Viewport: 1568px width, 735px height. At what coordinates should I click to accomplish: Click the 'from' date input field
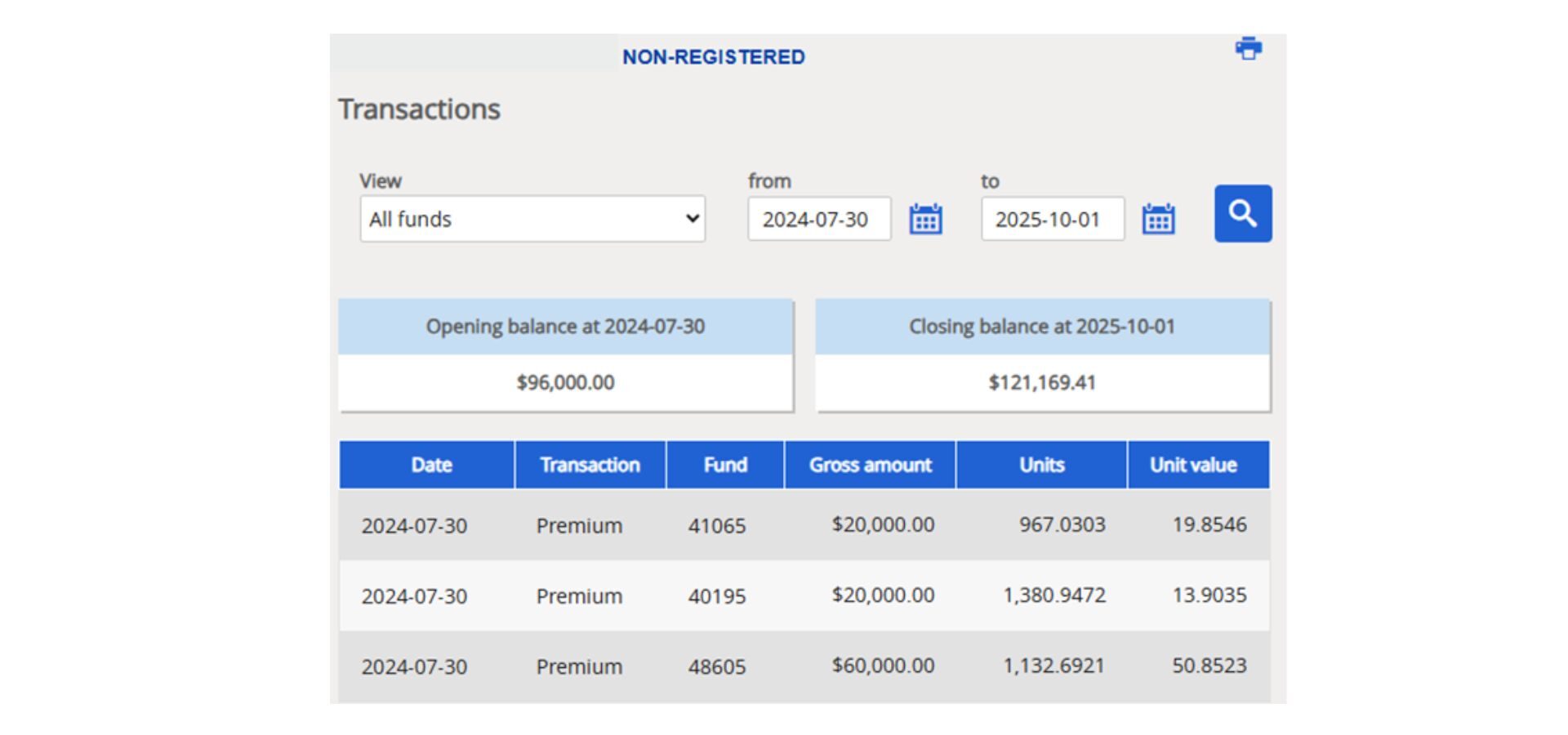tap(818, 219)
